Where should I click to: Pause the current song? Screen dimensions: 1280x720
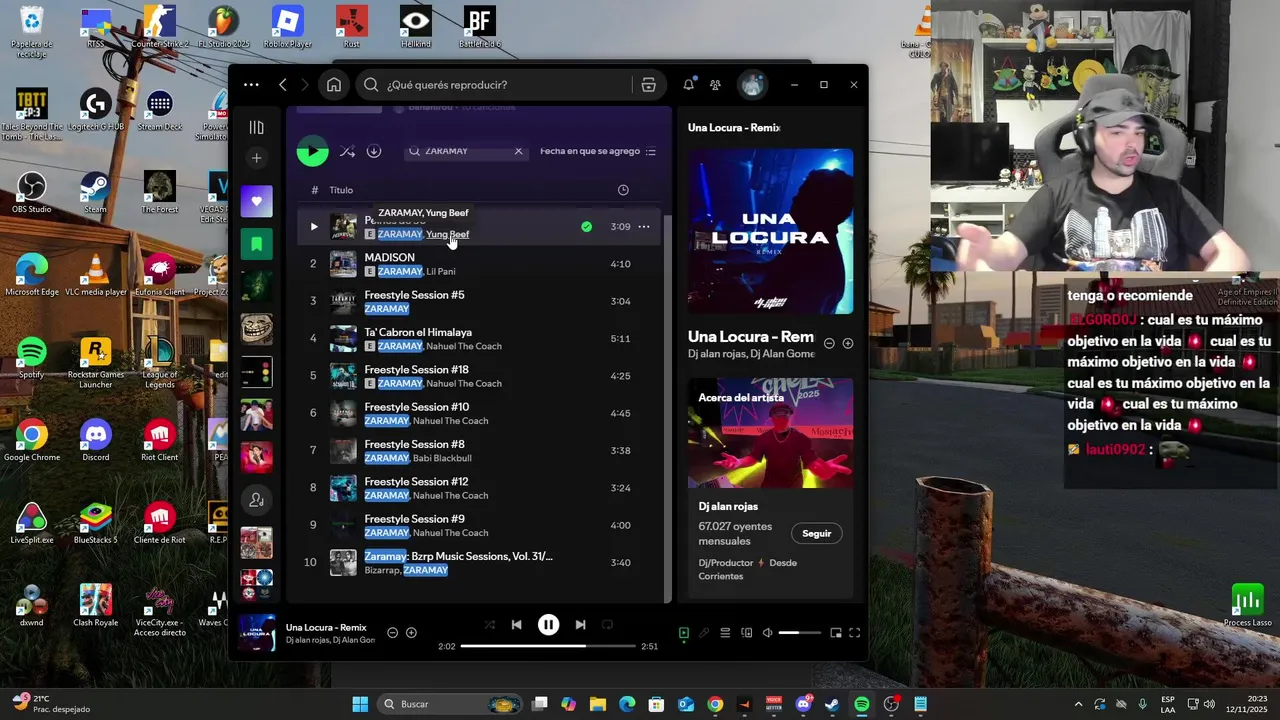point(548,625)
